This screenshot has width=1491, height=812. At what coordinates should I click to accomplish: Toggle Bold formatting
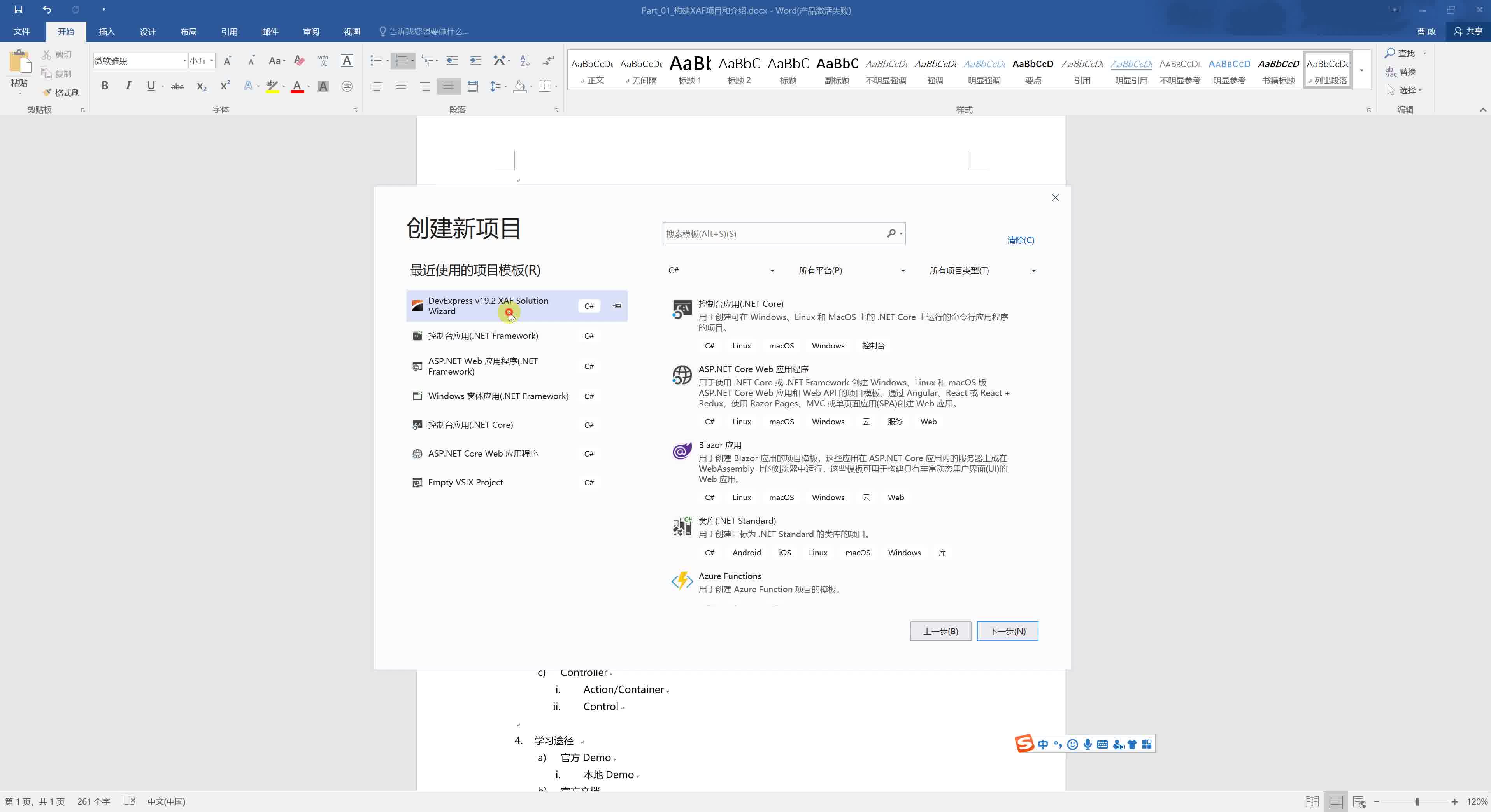pyautogui.click(x=105, y=86)
